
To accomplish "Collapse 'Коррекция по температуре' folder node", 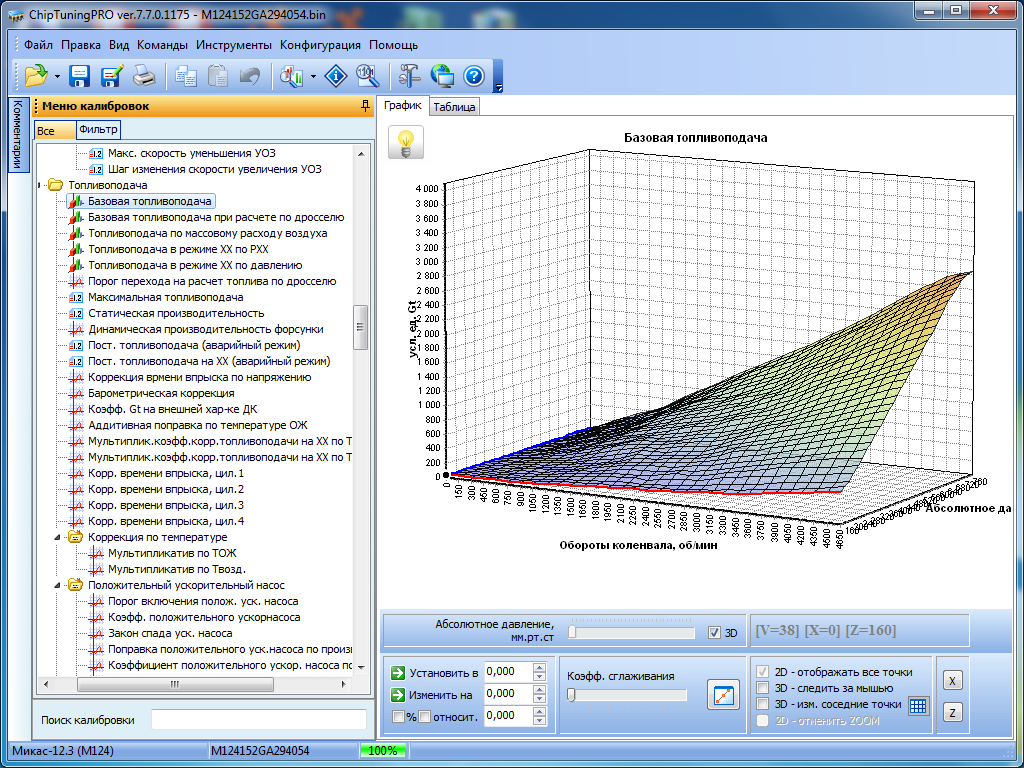I will pyautogui.click(x=59, y=537).
